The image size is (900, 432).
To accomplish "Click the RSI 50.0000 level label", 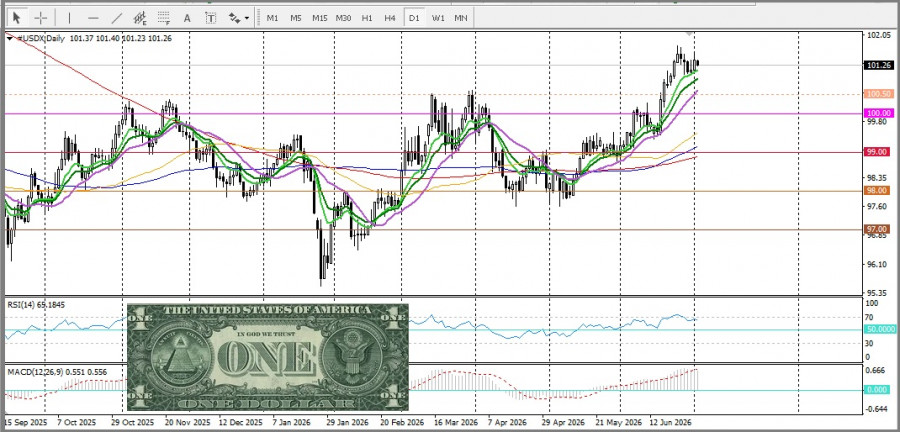I will click(879, 329).
